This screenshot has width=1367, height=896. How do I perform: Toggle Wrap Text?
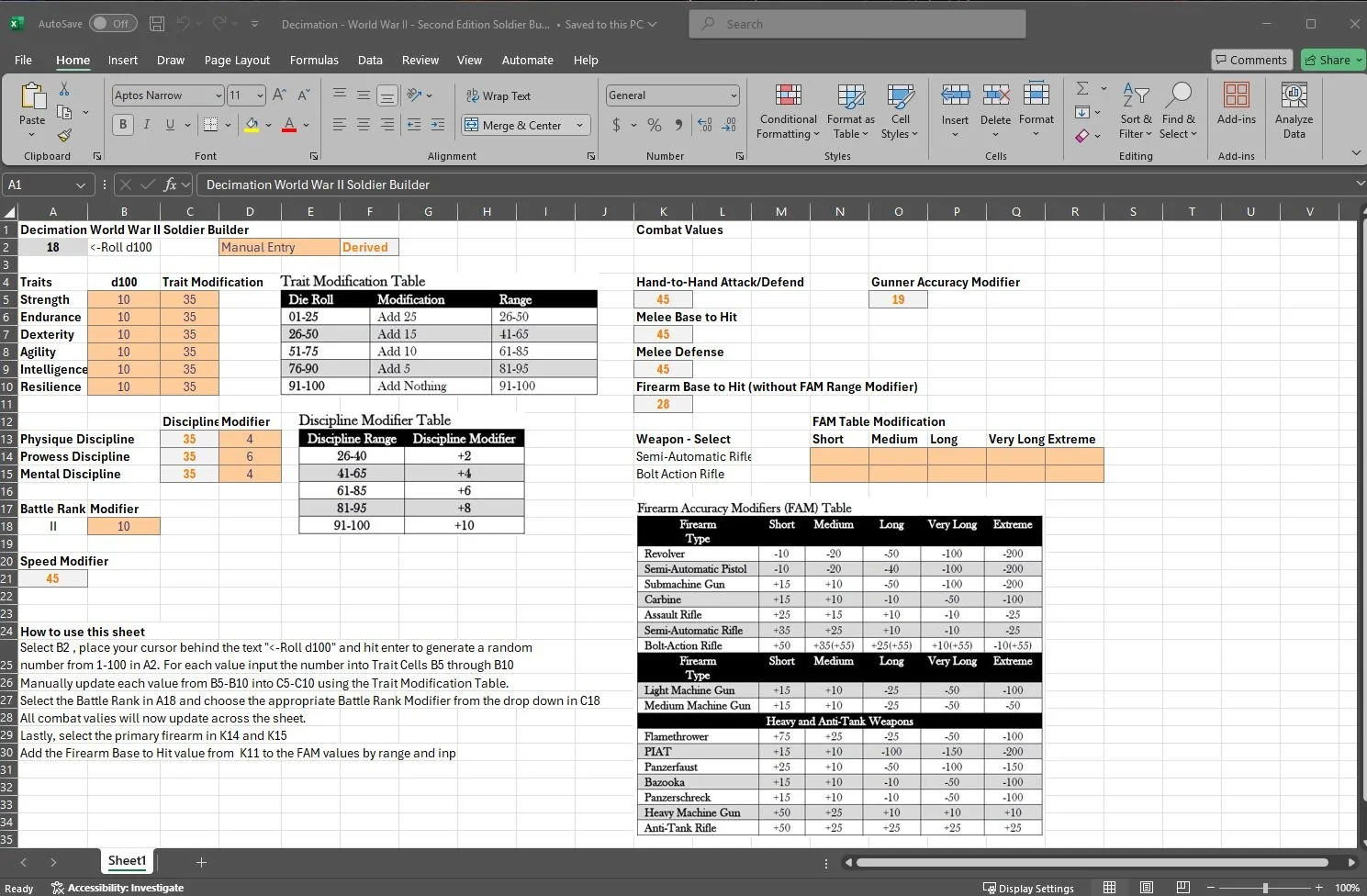(x=499, y=95)
